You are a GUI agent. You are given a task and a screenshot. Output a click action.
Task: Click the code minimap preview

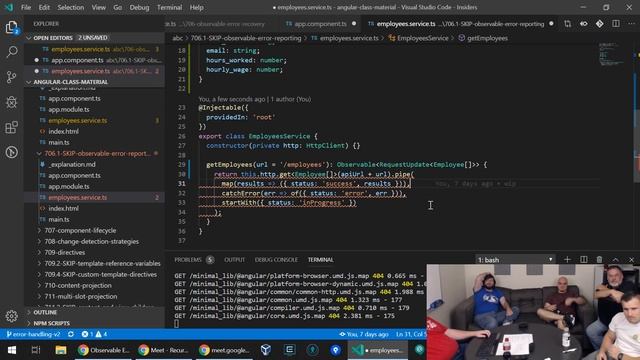[611, 54]
